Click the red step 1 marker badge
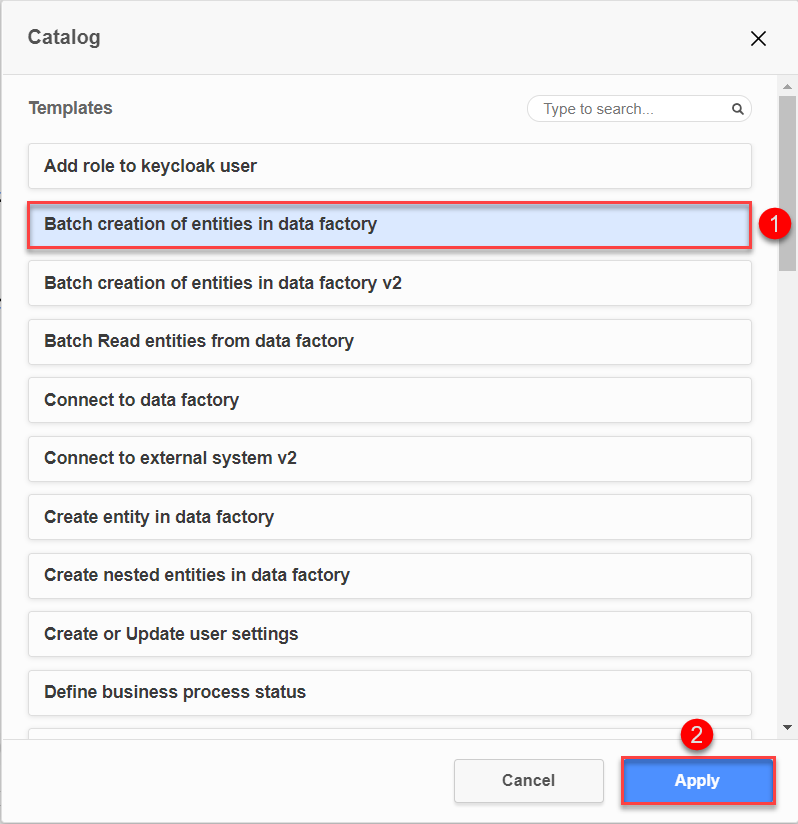Image resolution: width=798 pixels, height=824 pixels. (x=774, y=225)
